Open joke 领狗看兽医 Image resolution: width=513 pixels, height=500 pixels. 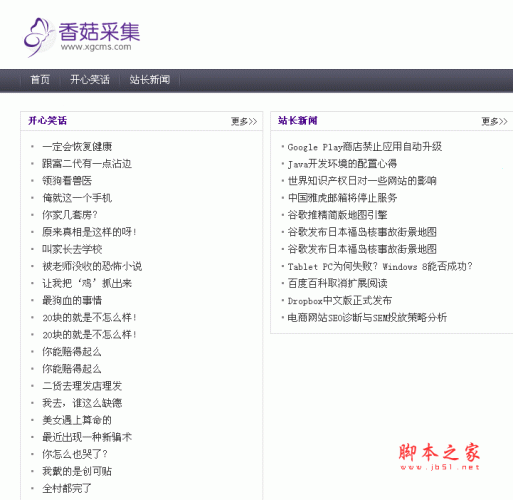[x=67, y=181]
